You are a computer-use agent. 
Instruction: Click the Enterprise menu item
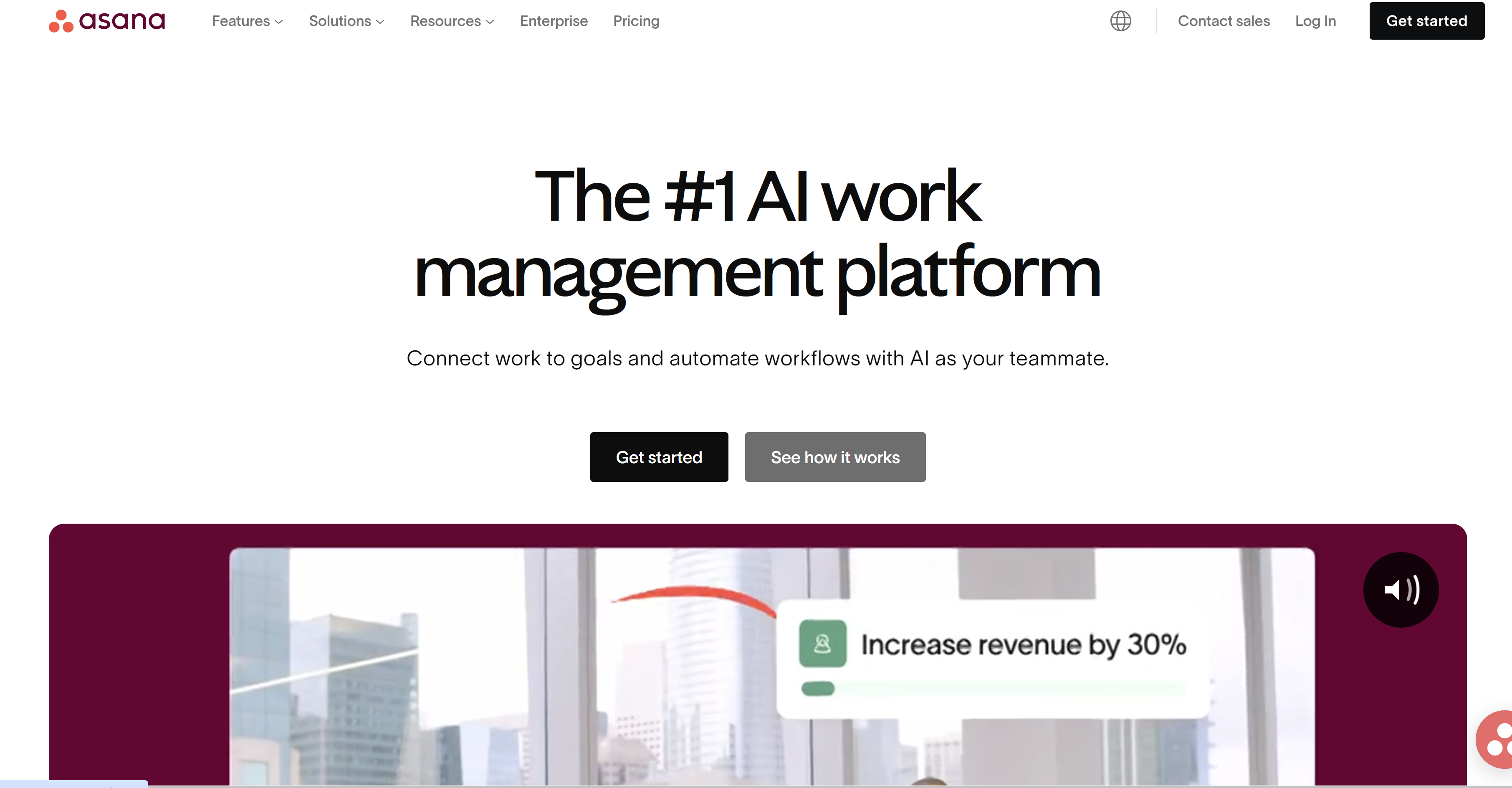point(553,21)
